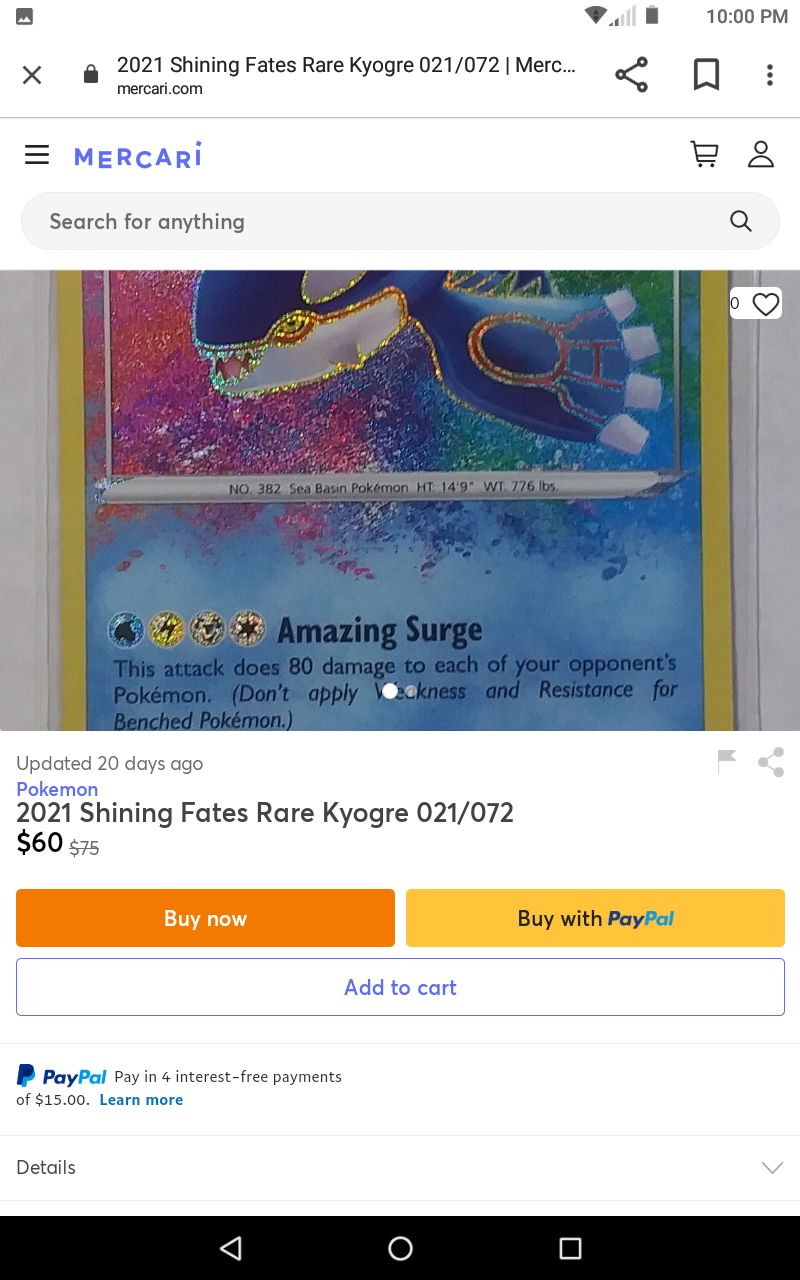800x1280 pixels.
Task: Open the shopping cart icon
Action: pos(704,154)
